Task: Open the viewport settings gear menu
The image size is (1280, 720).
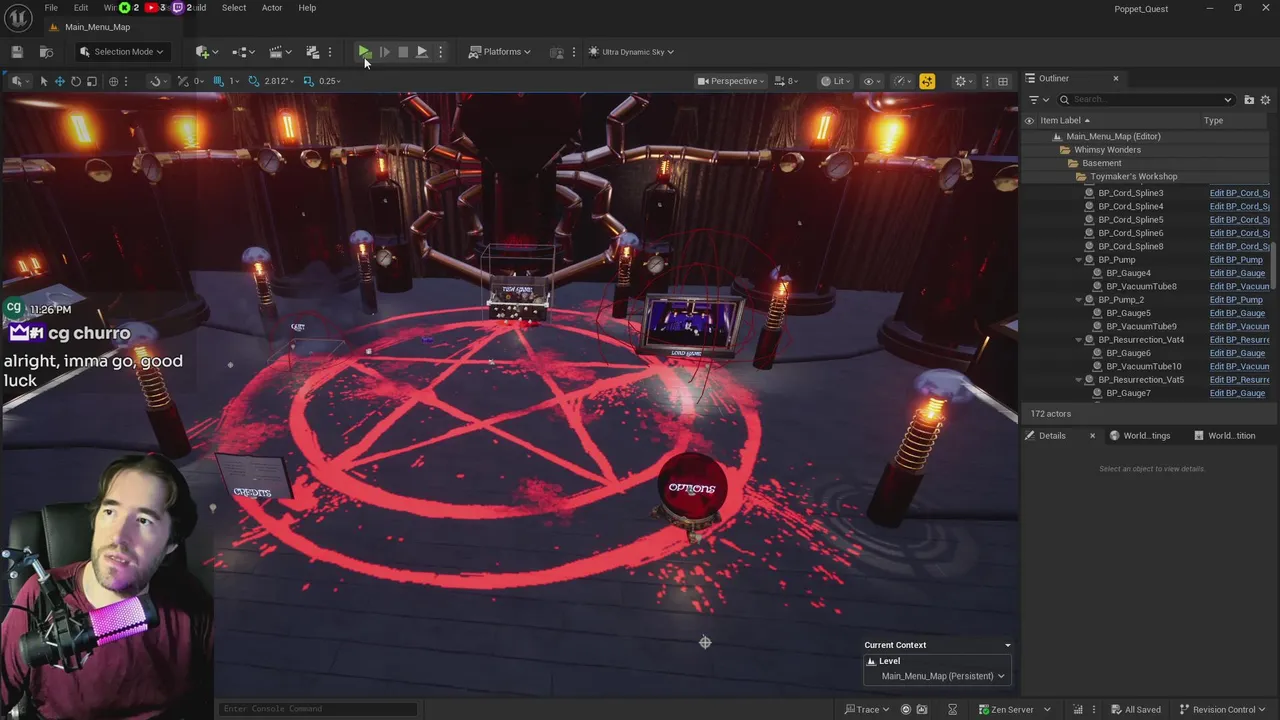Action: (x=963, y=81)
